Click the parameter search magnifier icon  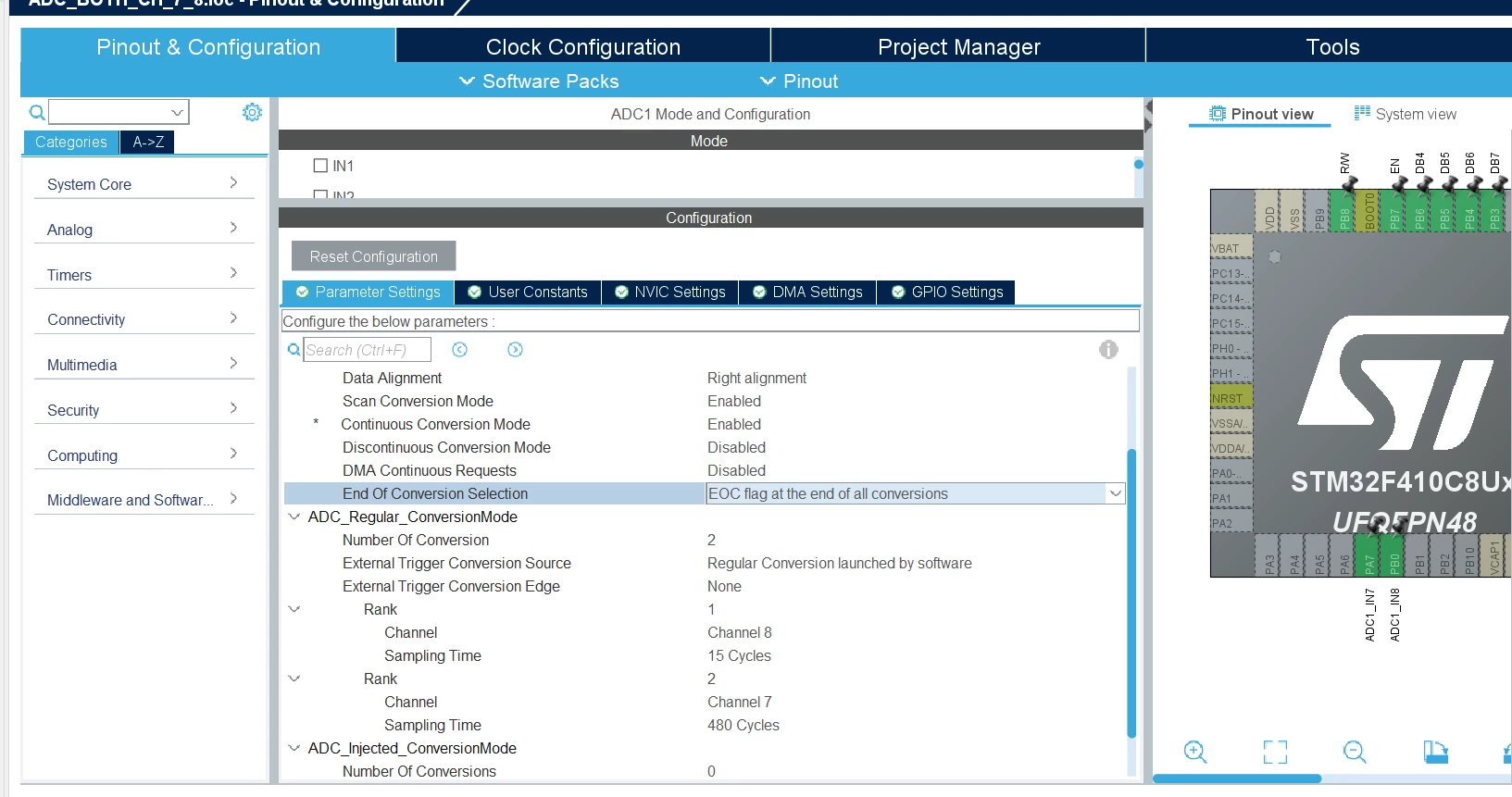(294, 350)
